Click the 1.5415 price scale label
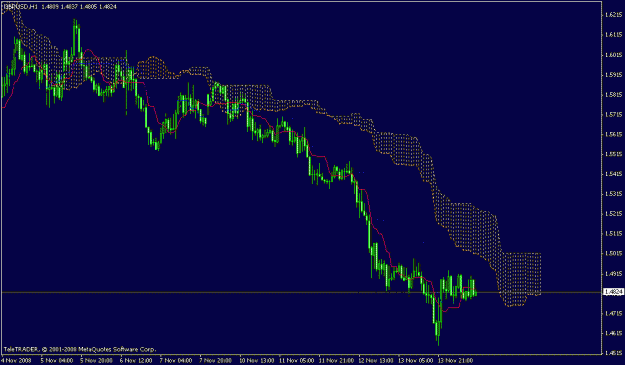The width and height of the screenshot is (625, 365). [613, 174]
